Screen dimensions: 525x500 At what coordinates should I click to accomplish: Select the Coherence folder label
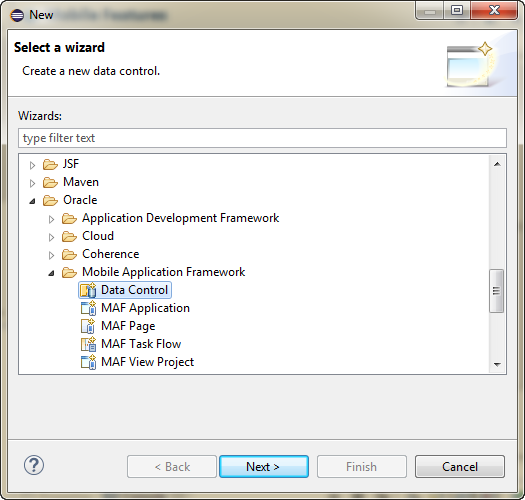110,254
